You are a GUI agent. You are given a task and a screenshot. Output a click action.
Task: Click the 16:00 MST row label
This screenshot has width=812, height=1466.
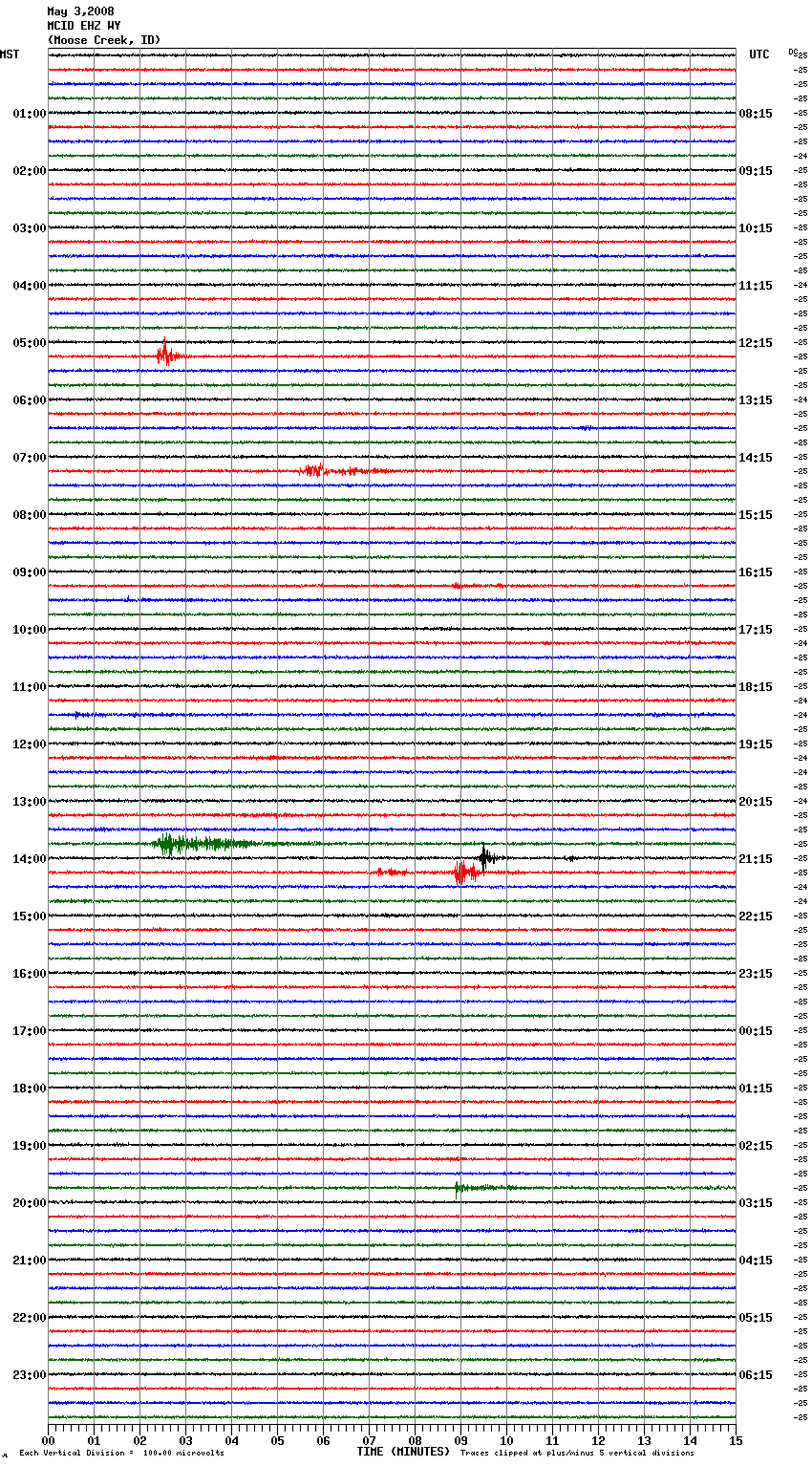(x=30, y=974)
